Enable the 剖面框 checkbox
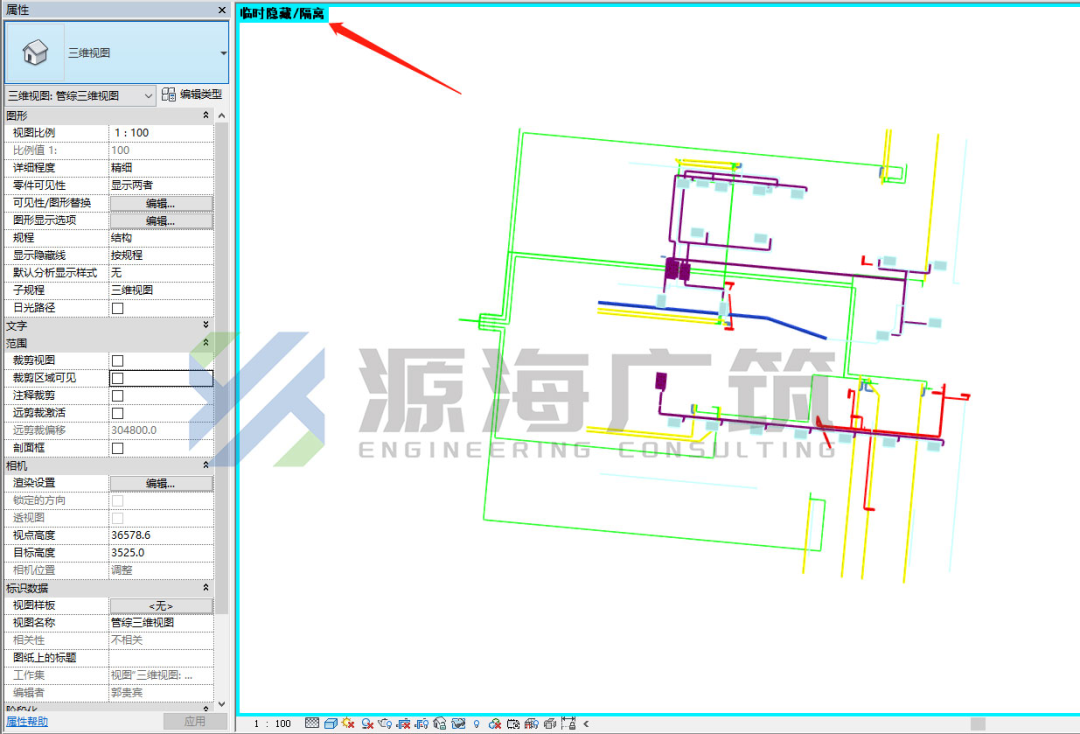 point(118,448)
